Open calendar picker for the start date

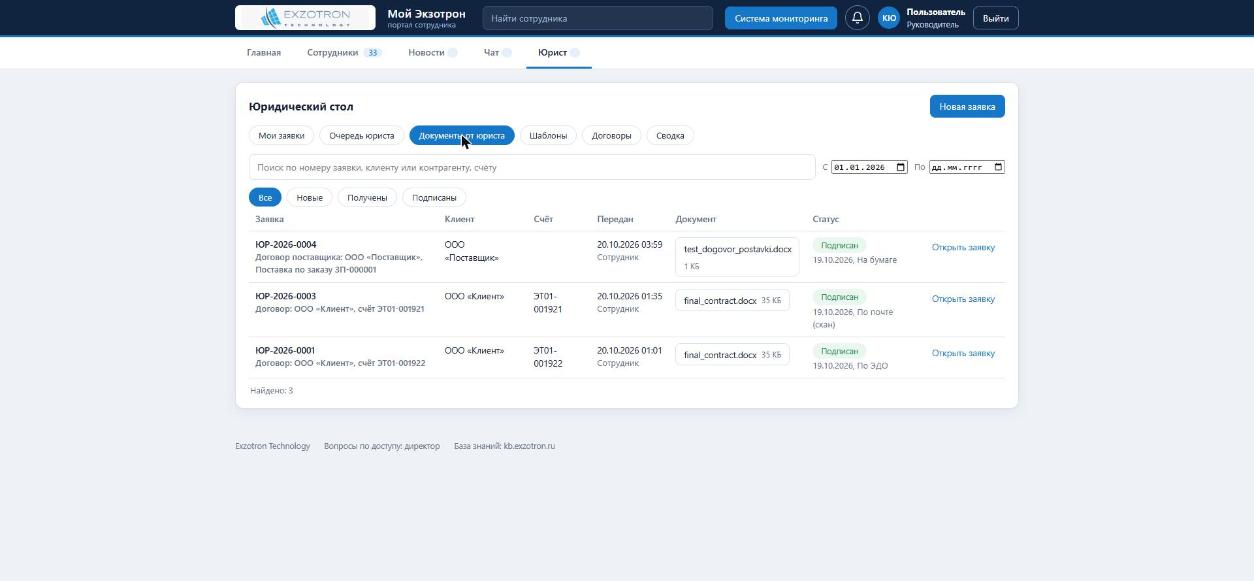coord(900,167)
